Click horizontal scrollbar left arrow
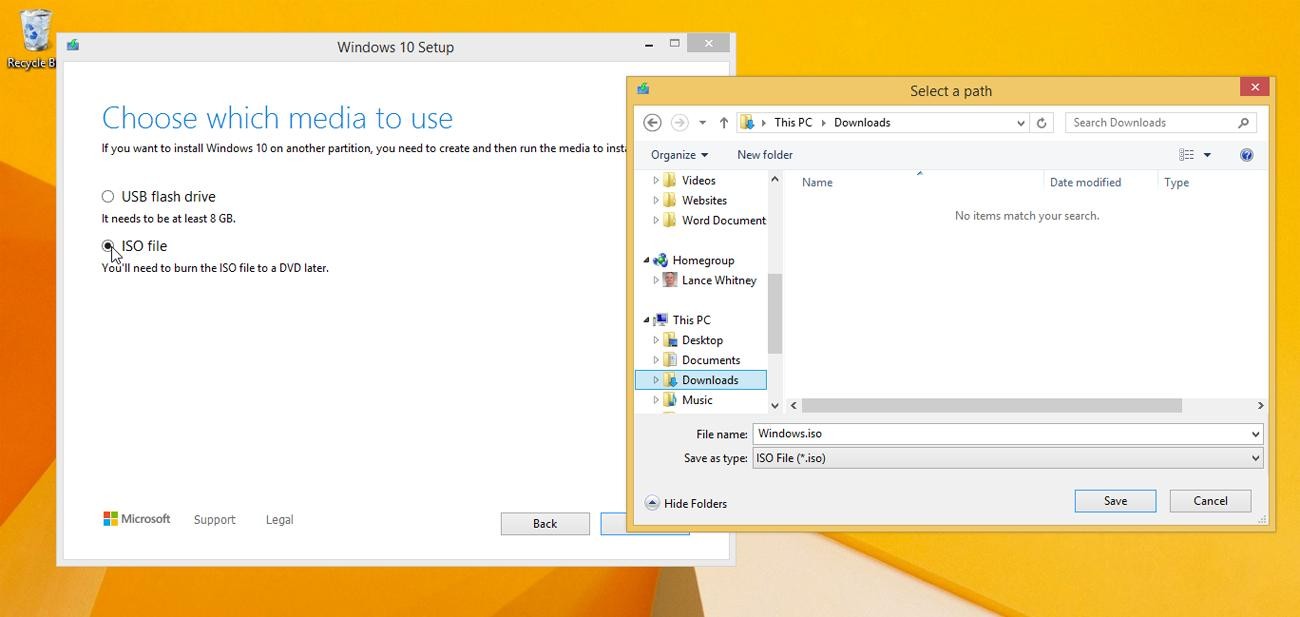1300x617 pixels. [794, 406]
